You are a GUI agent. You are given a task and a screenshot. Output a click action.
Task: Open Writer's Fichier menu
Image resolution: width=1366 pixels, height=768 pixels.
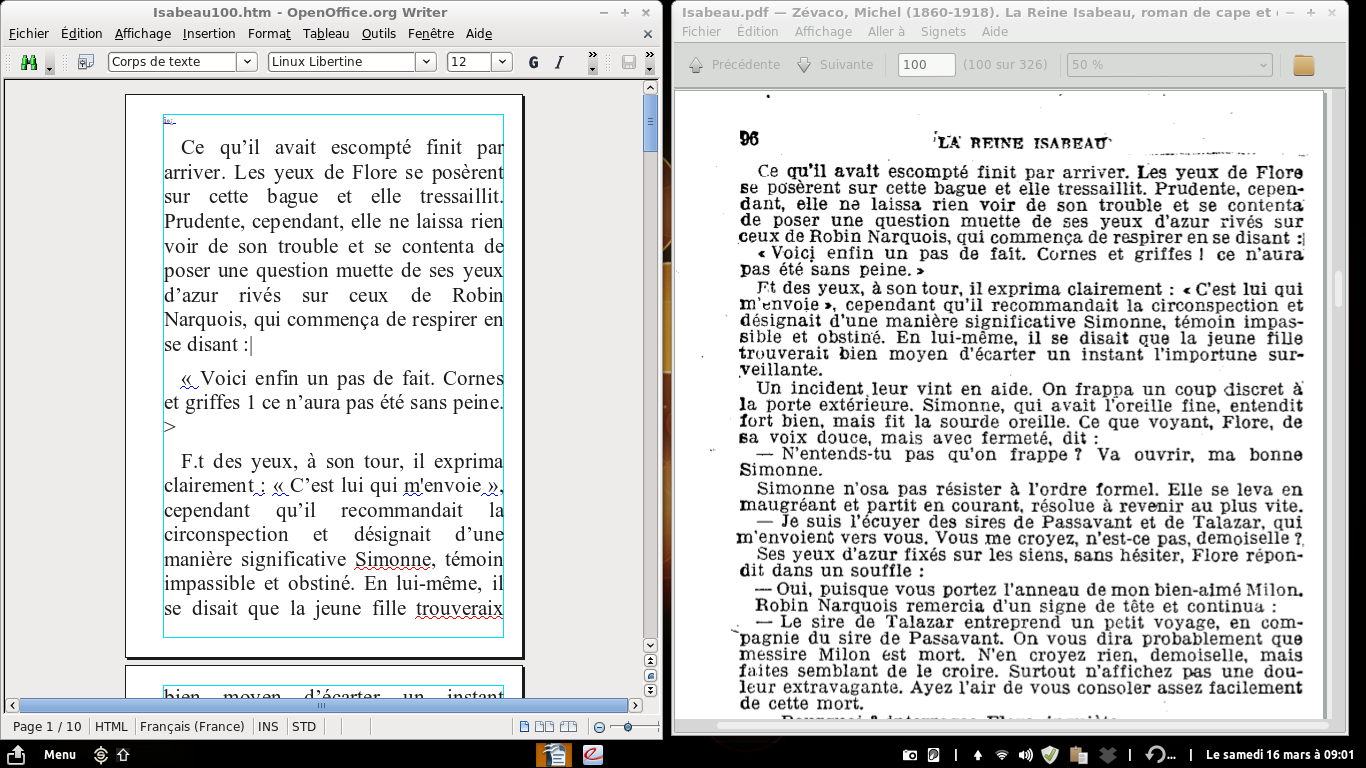pos(29,33)
